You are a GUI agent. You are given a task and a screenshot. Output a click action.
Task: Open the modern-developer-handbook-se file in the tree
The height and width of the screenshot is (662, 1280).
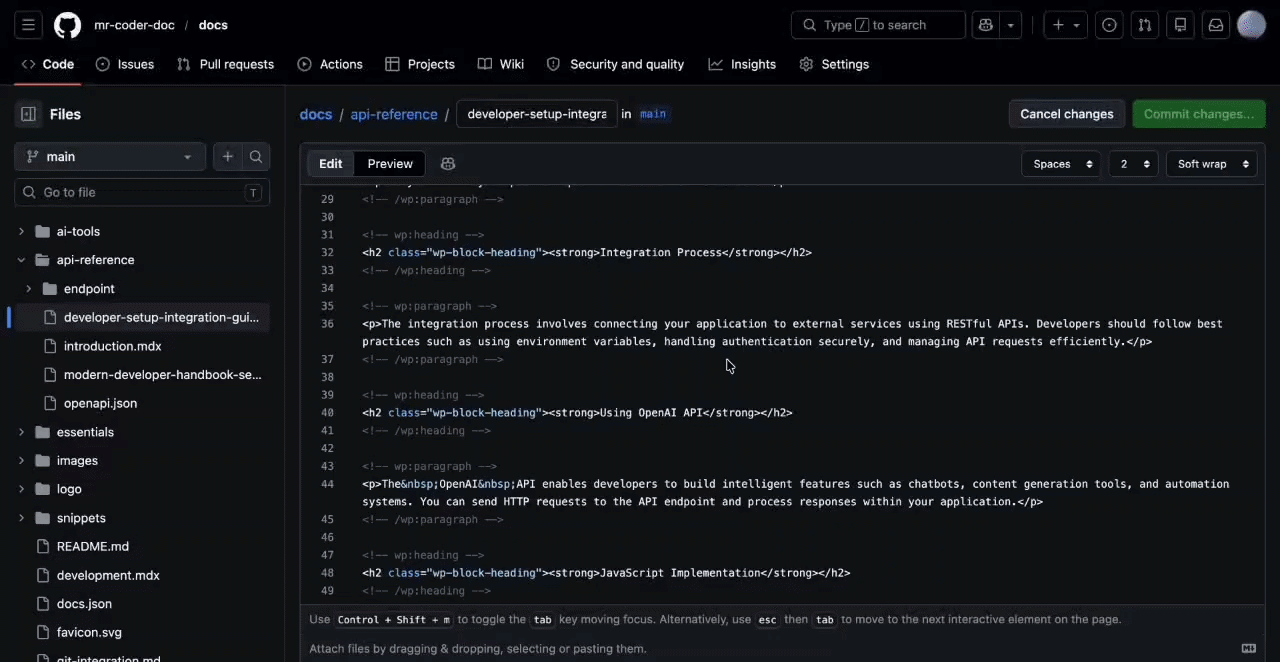click(163, 375)
